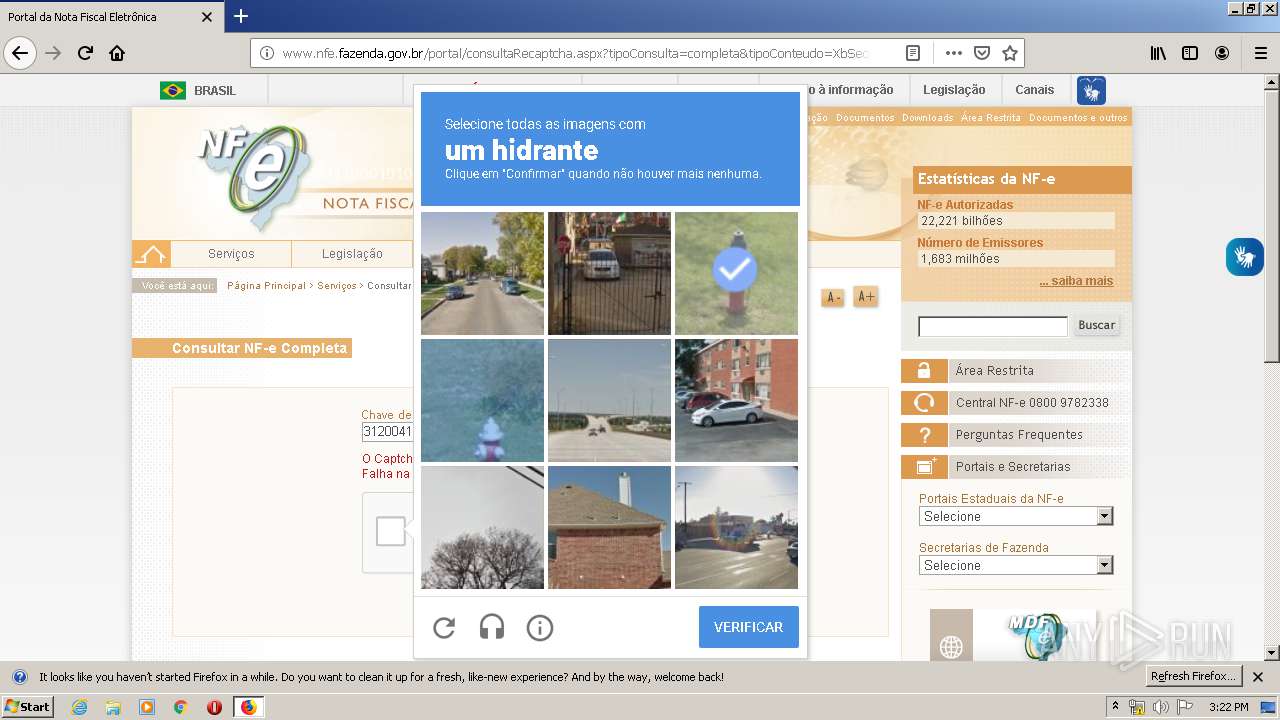Decrease font size with A- button
The width and height of the screenshot is (1280, 720).
click(832, 297)
